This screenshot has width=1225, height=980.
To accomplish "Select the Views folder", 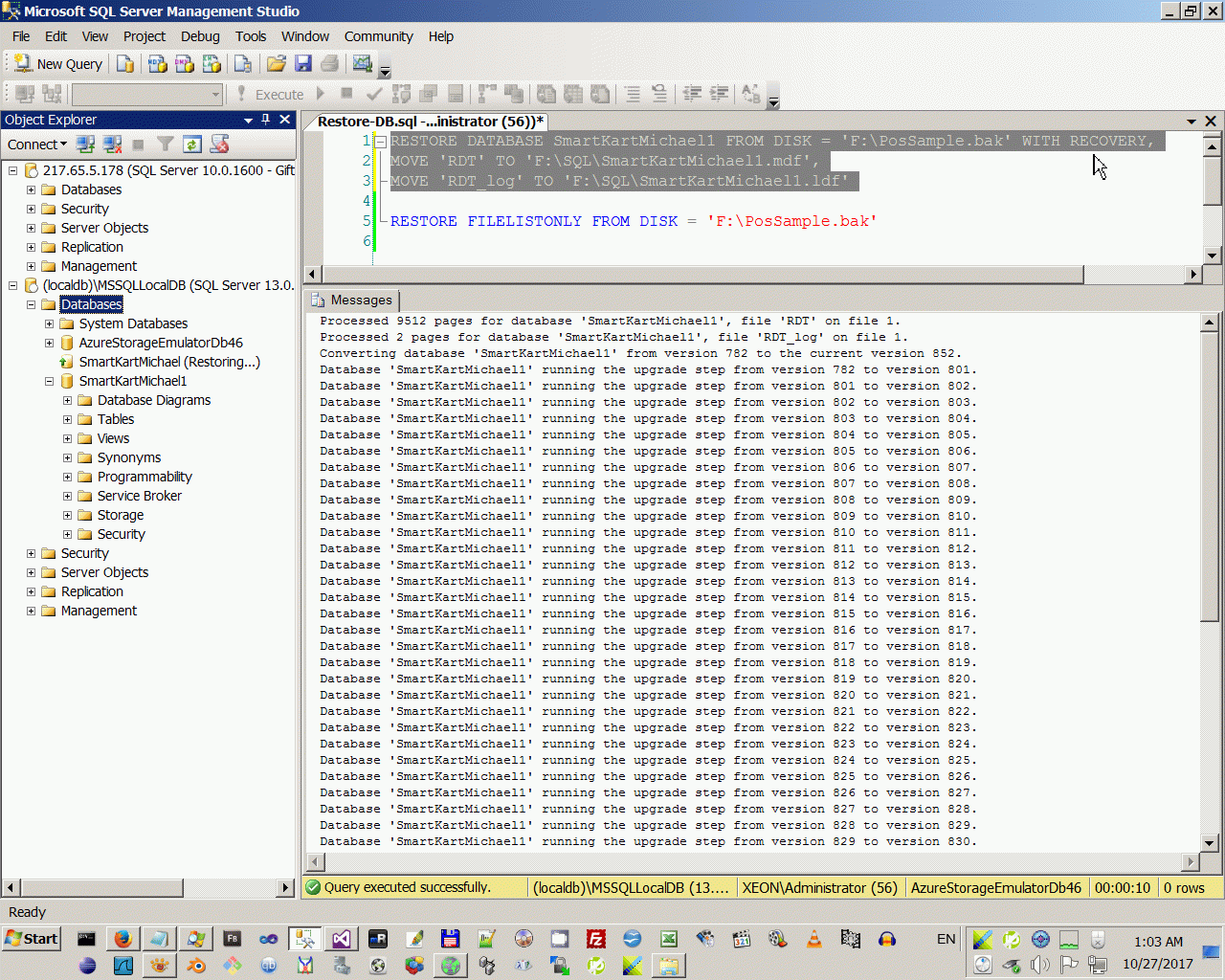I will pos(113,438).
